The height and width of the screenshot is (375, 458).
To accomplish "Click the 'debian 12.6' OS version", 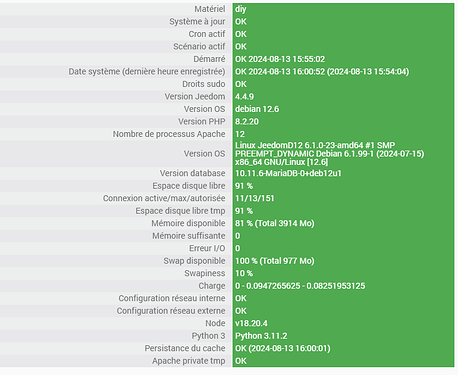I will [257, 109].
